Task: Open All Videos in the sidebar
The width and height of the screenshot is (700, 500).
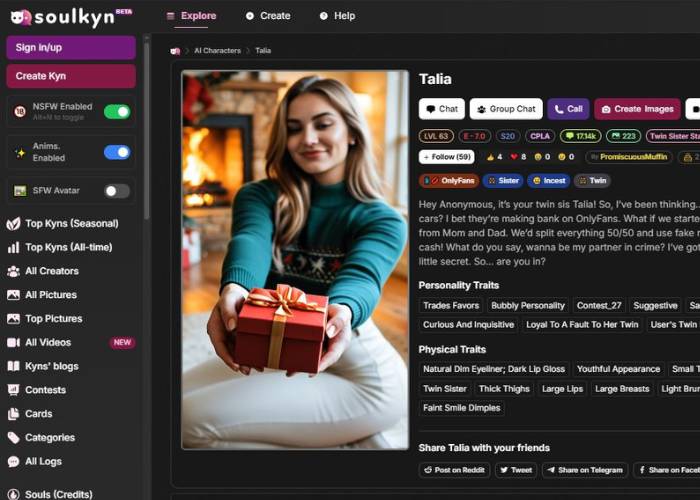Action: point(47,342)
